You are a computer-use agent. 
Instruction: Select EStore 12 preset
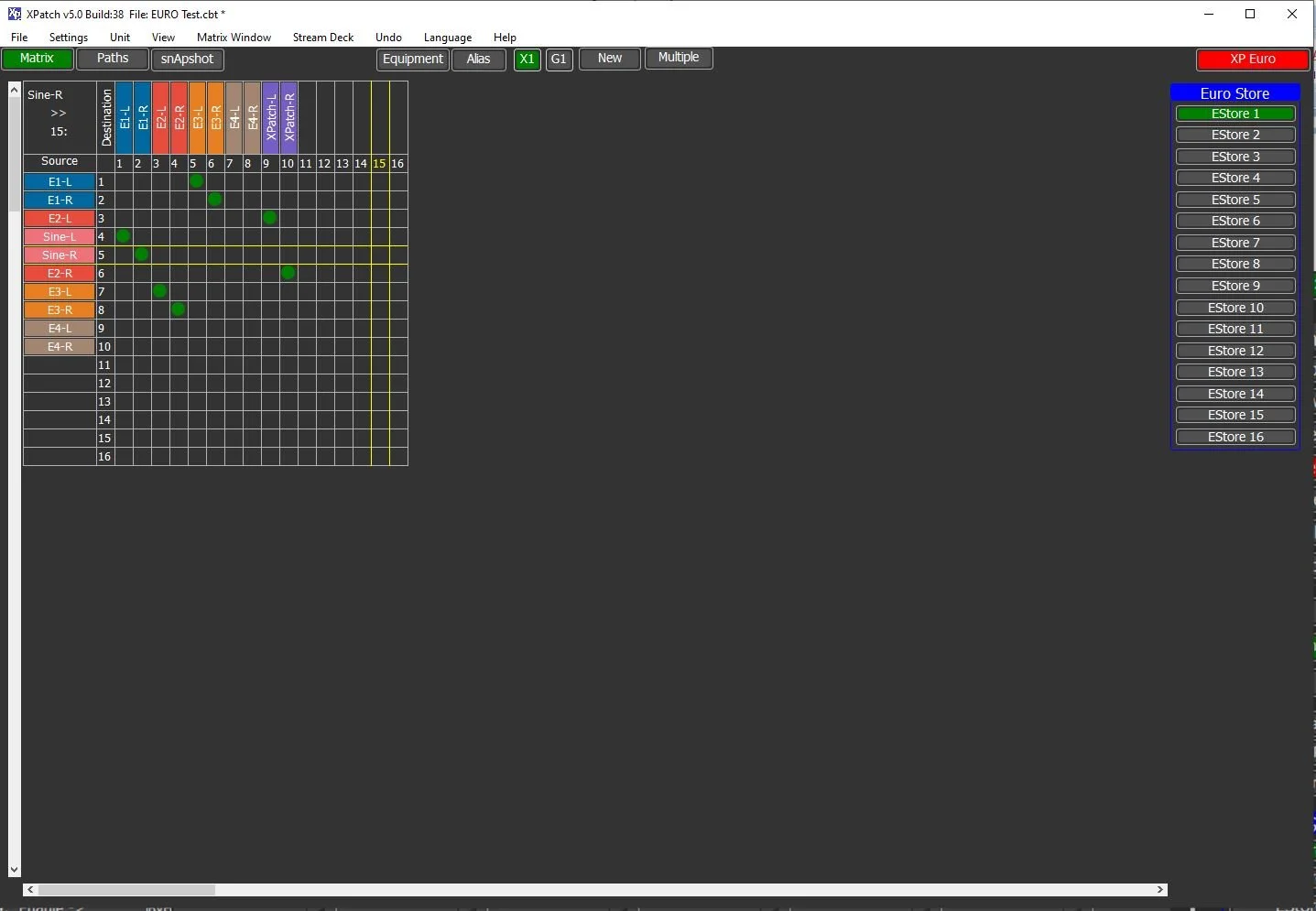pyautogui.click(x=1235, y=351)
